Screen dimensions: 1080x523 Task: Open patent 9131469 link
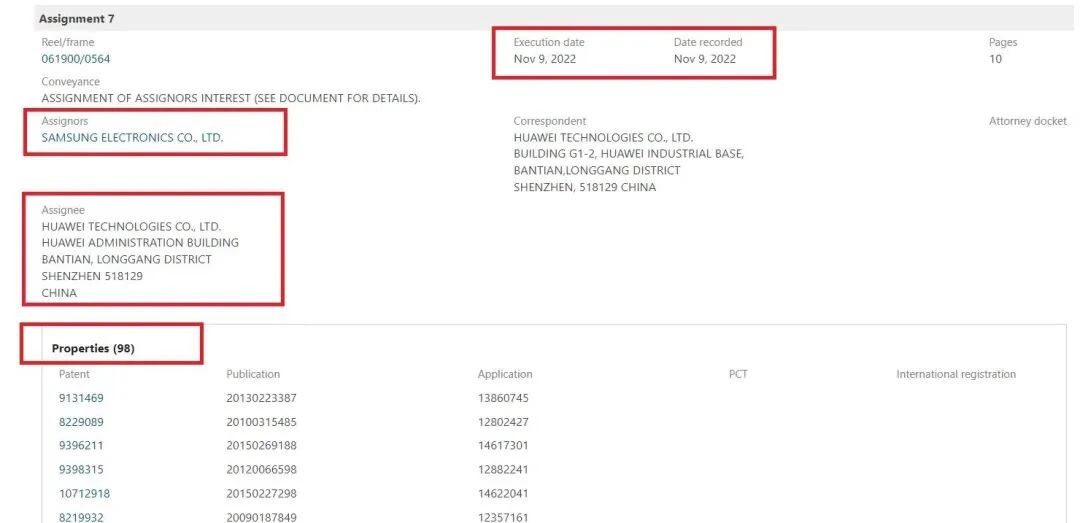(81, 398)
